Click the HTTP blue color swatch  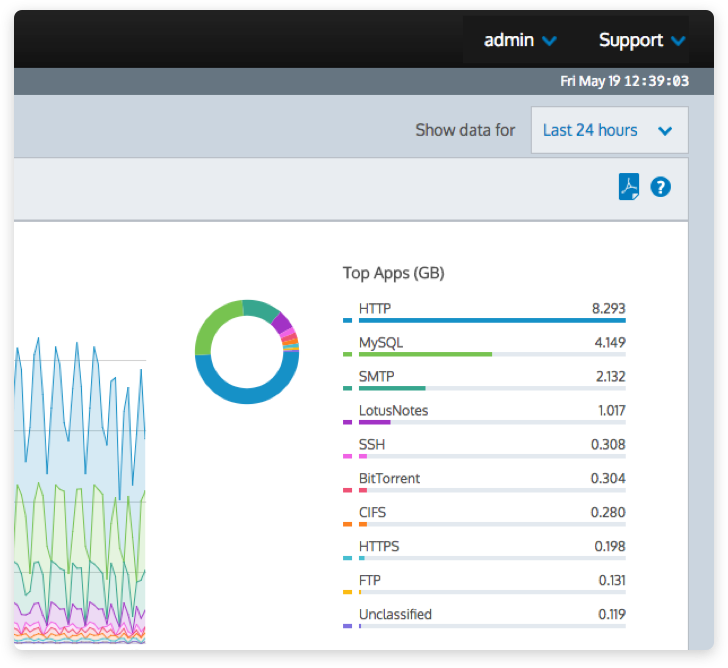click(347, 321)
